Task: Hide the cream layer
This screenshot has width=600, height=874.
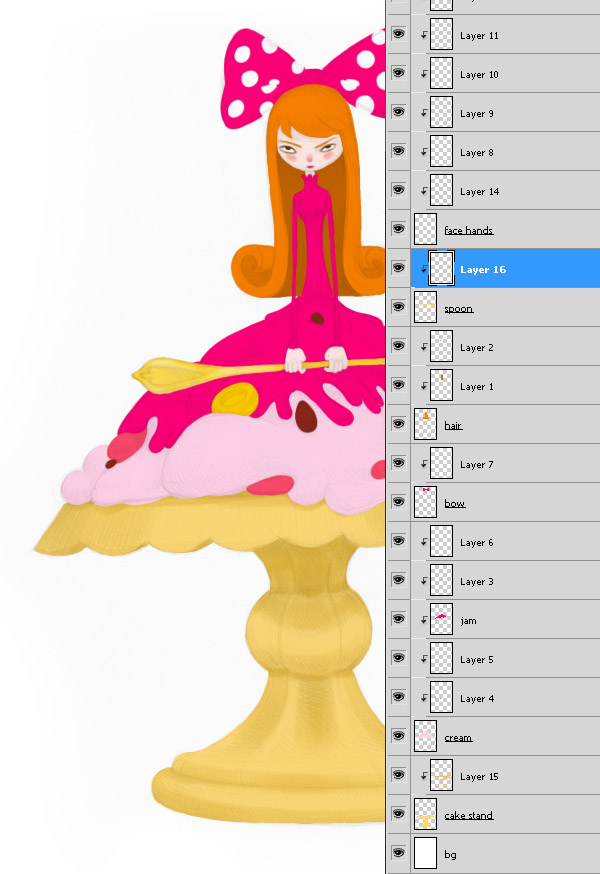Action: pos(398,736)
